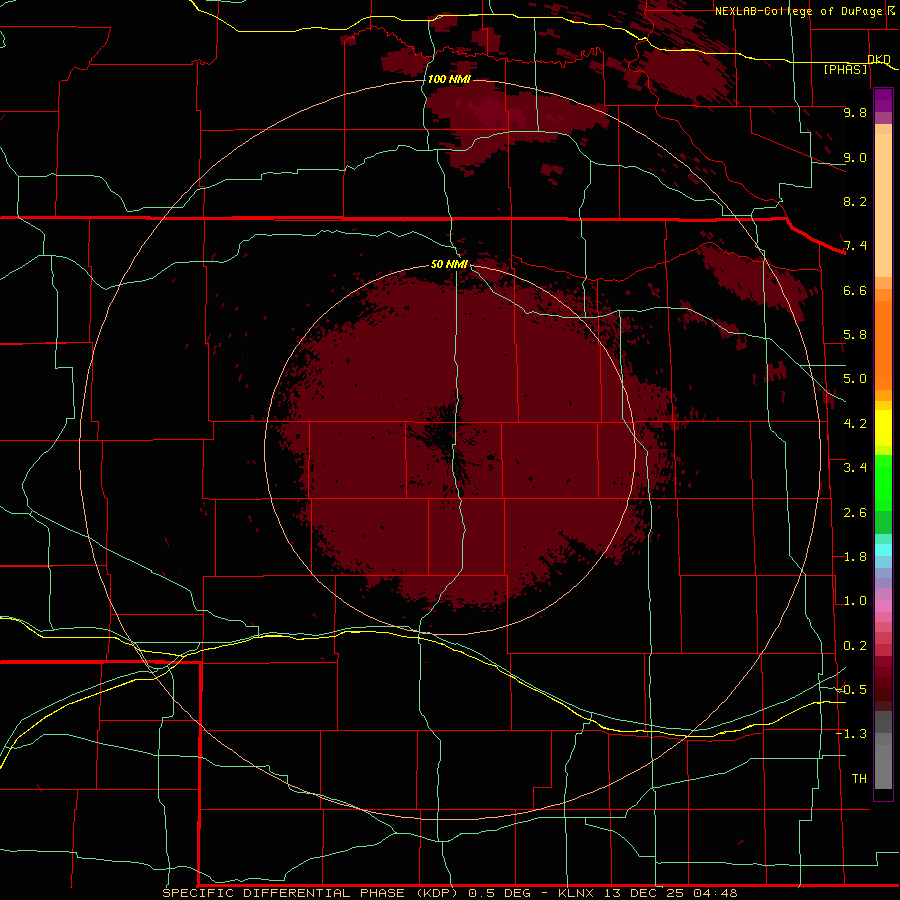This screenshot has height=900, width=900.
Task: Click the 9.8 value on color scale
Action: (x=855, y=112)
